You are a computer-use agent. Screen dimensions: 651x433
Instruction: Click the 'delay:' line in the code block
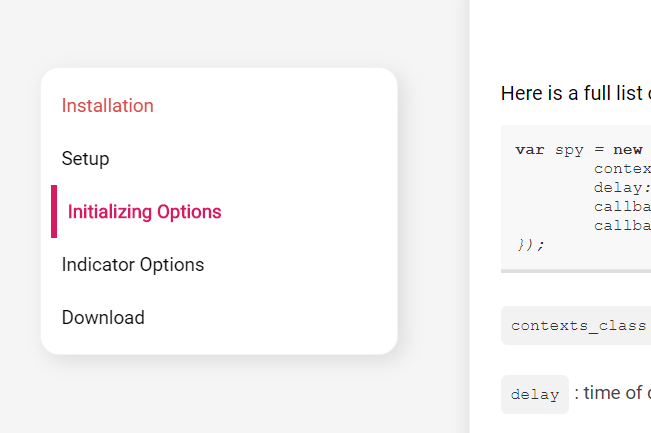[622, 188]
